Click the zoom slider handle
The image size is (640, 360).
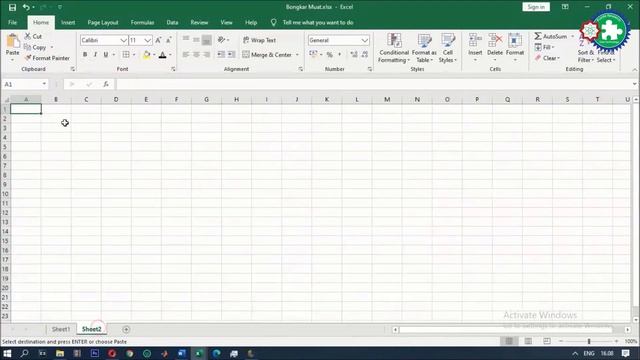click(x=589, y=341)
